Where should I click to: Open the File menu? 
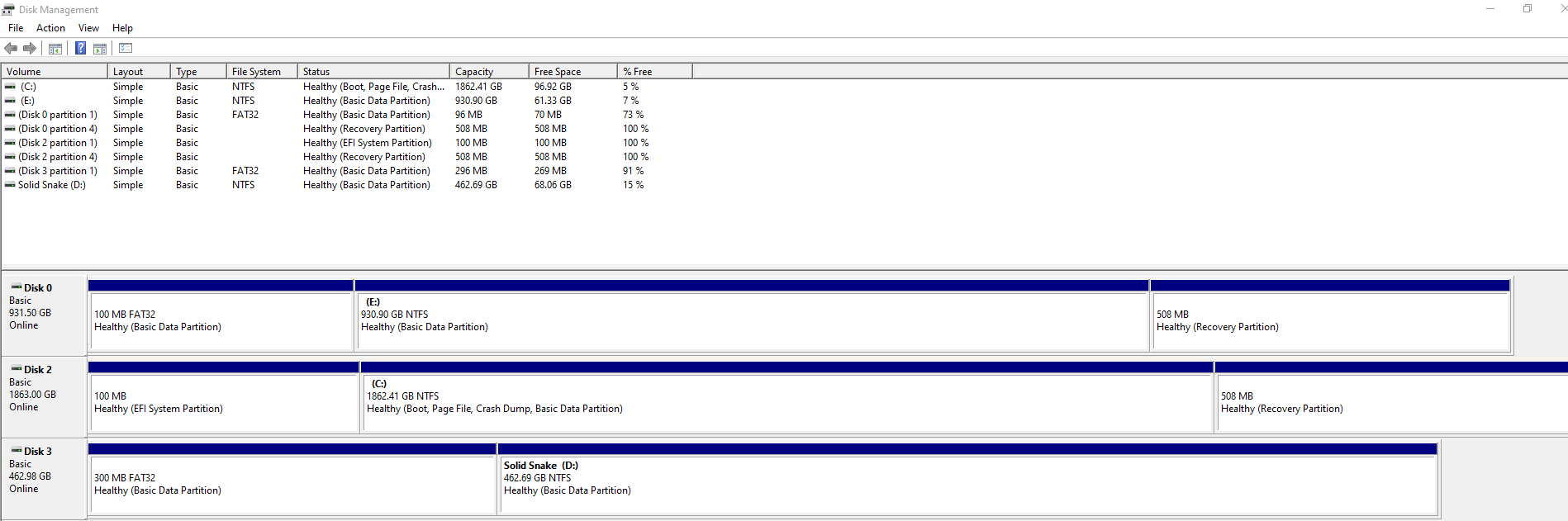pyautogui.click(x=16, y=28)
